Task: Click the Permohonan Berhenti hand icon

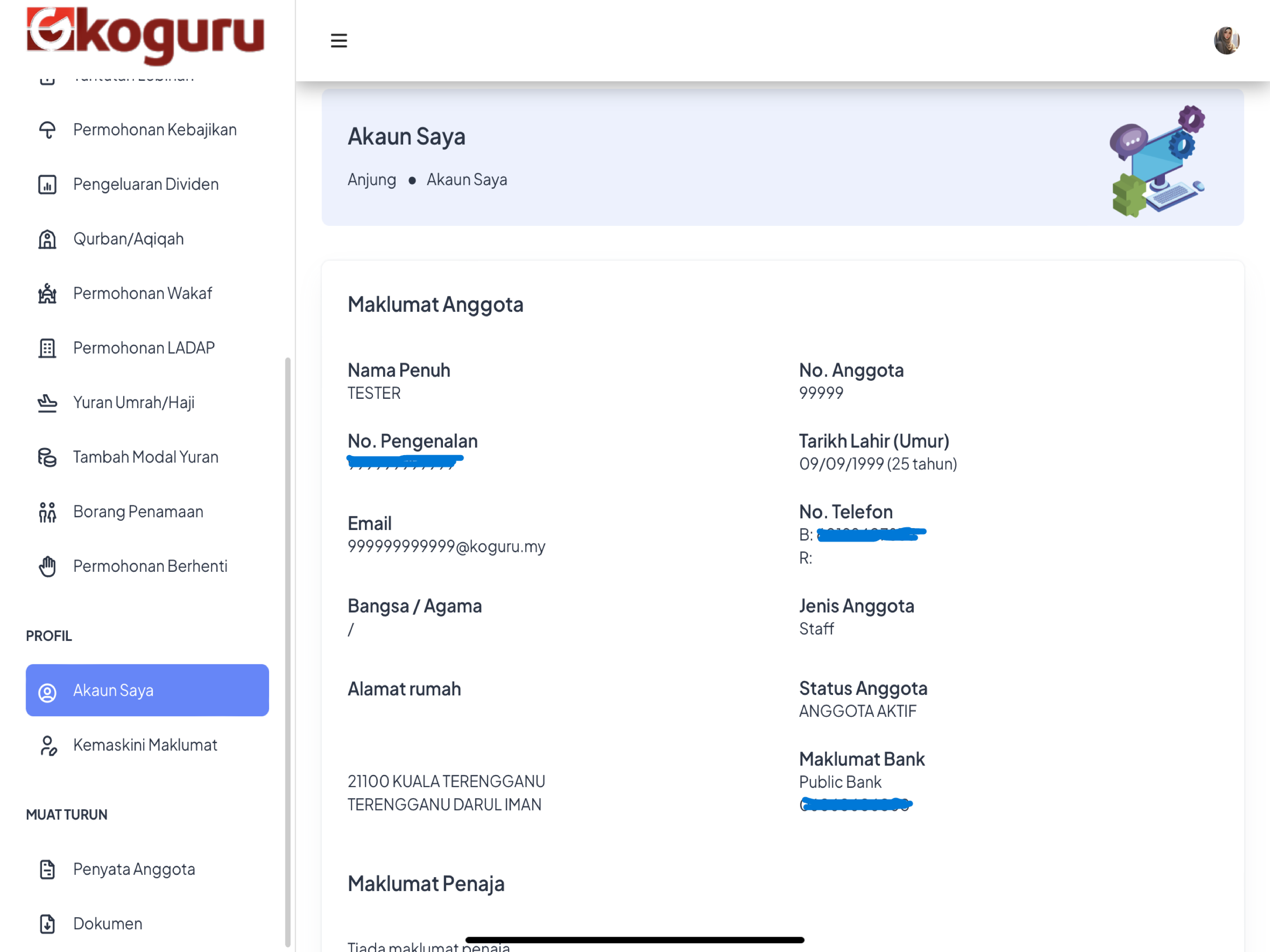Action: click(x=47, y=566)
